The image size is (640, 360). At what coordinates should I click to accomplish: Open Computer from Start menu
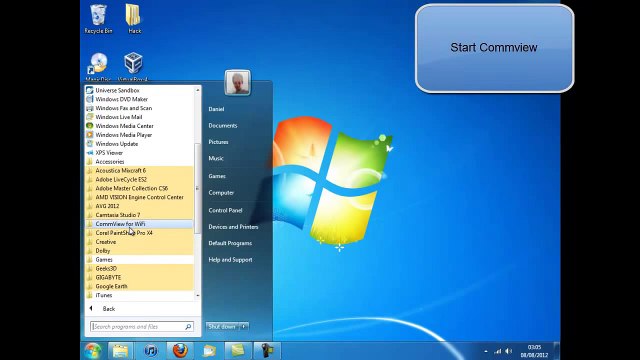click(x=221, y=193)
